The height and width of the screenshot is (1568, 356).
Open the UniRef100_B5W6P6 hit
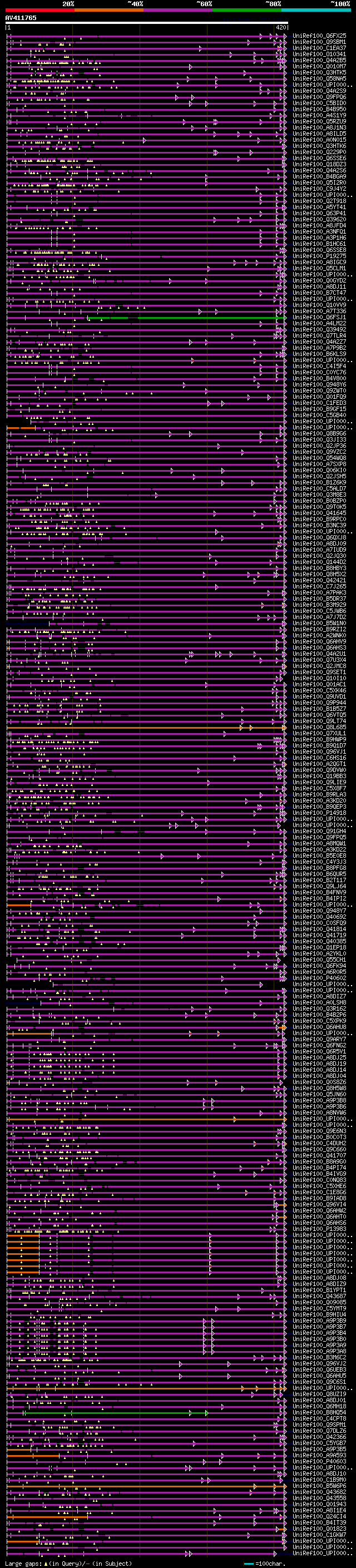pos(319,1486)
